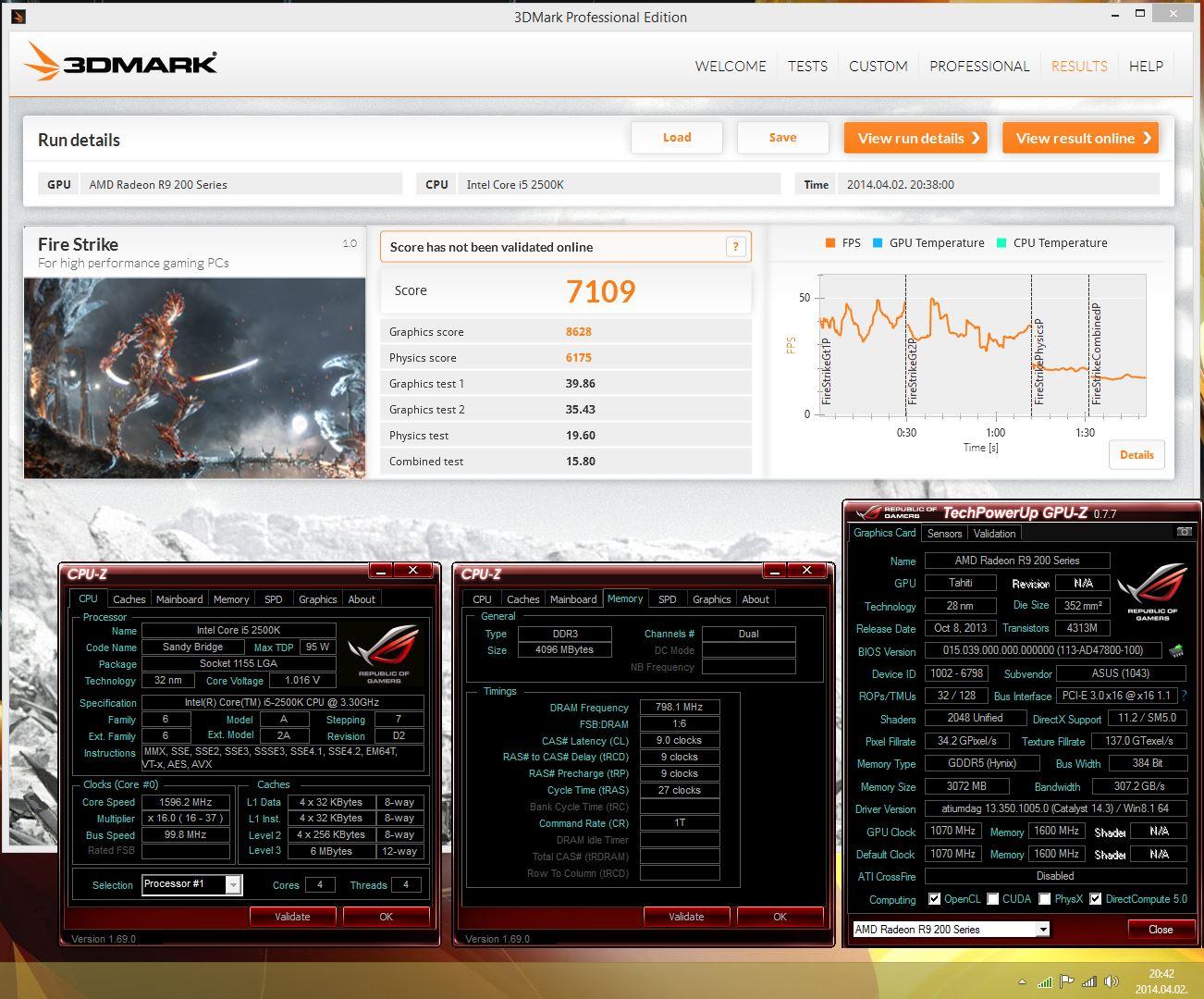Open Caches tab in the left CPU-Z window

(129, 599)
